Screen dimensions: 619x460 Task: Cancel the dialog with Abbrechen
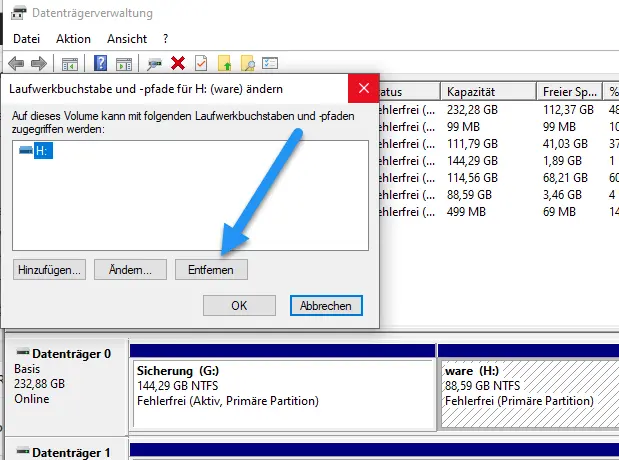pos(326,305)
